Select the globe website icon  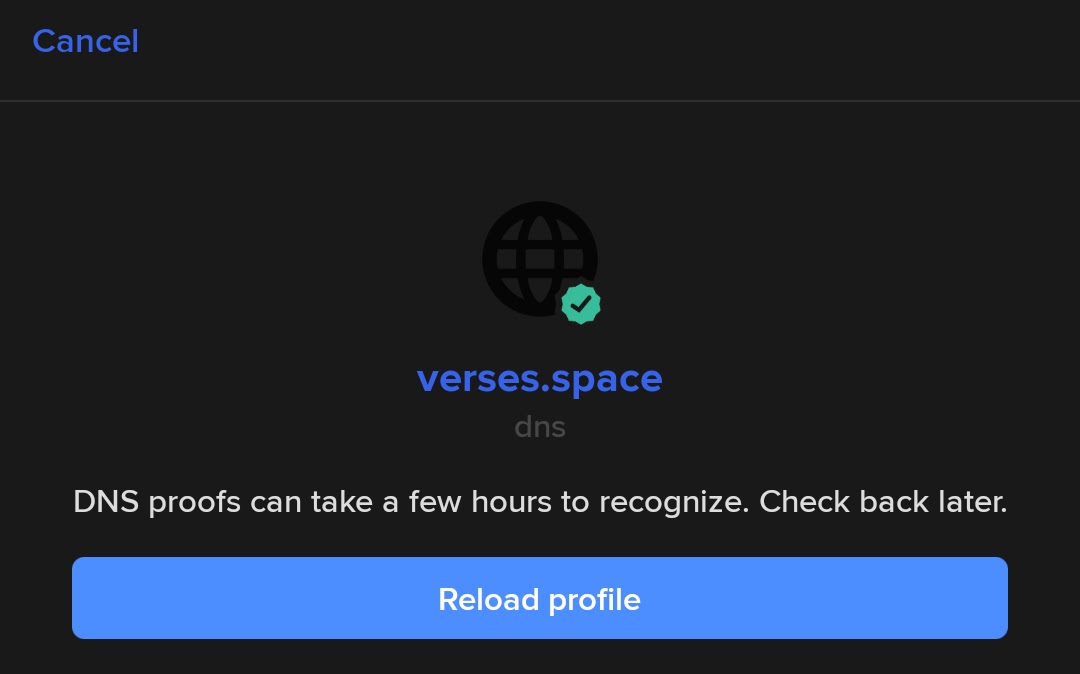[x=539, y=259]
